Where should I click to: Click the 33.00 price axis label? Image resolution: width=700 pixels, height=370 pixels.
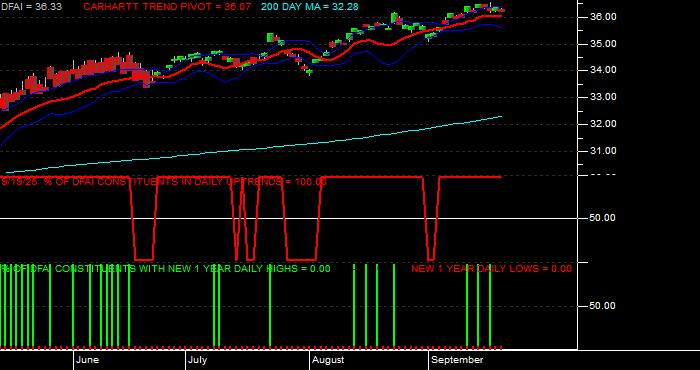[603, 97]
